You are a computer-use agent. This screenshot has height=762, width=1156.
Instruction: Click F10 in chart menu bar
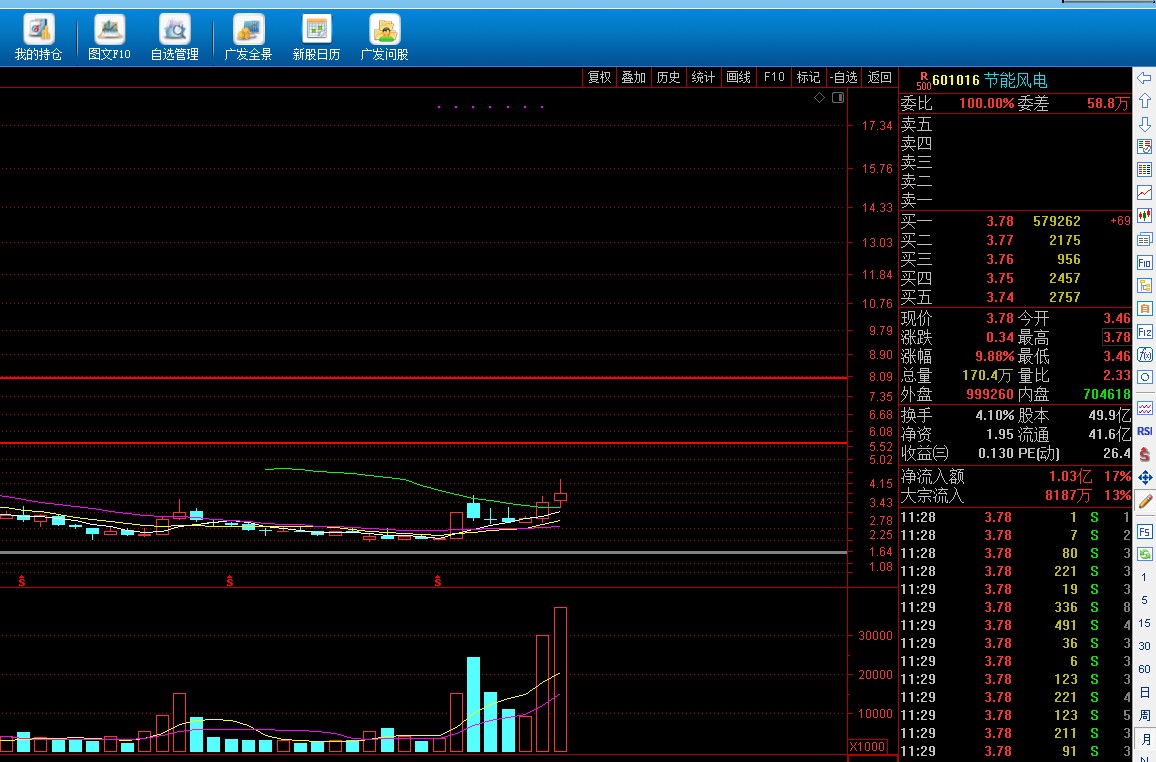click(773, 77)
